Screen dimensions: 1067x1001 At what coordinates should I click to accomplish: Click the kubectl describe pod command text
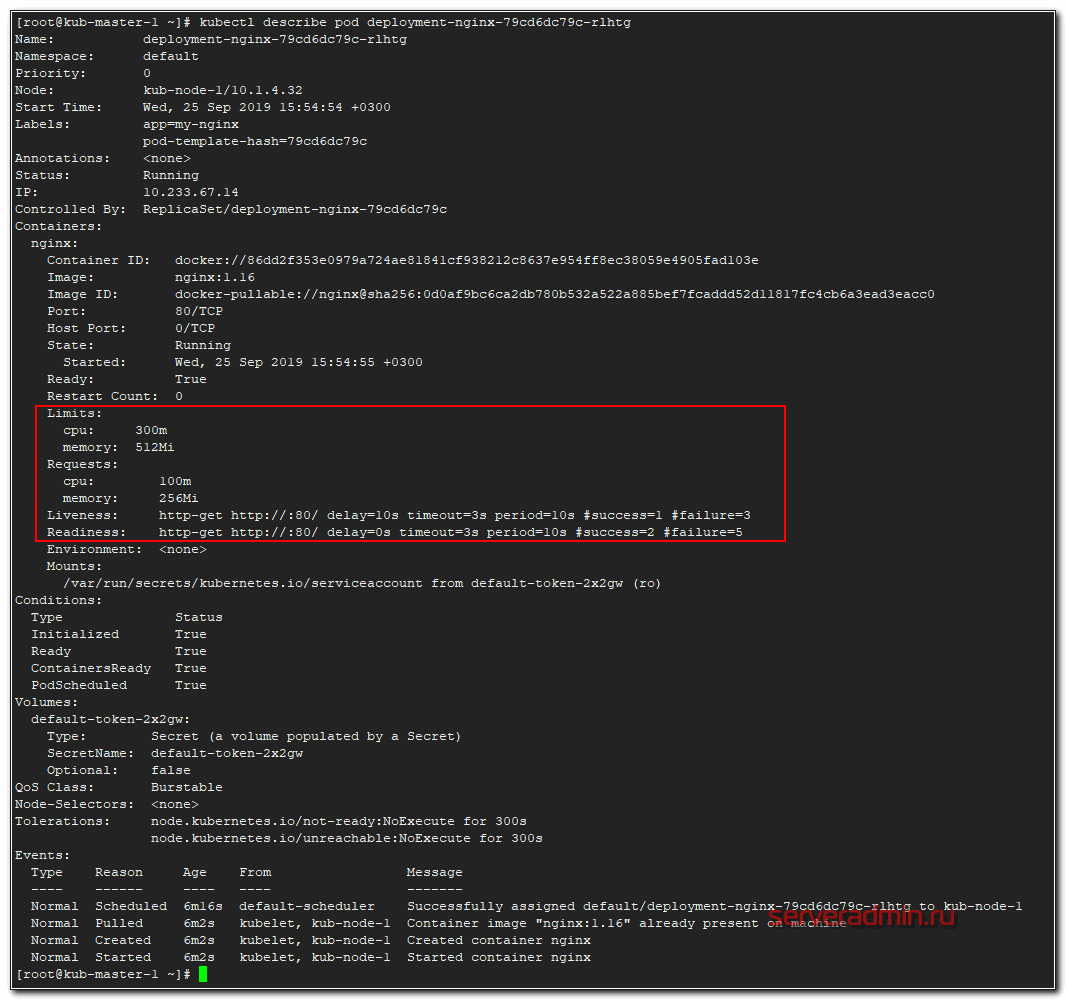(415, 22)
